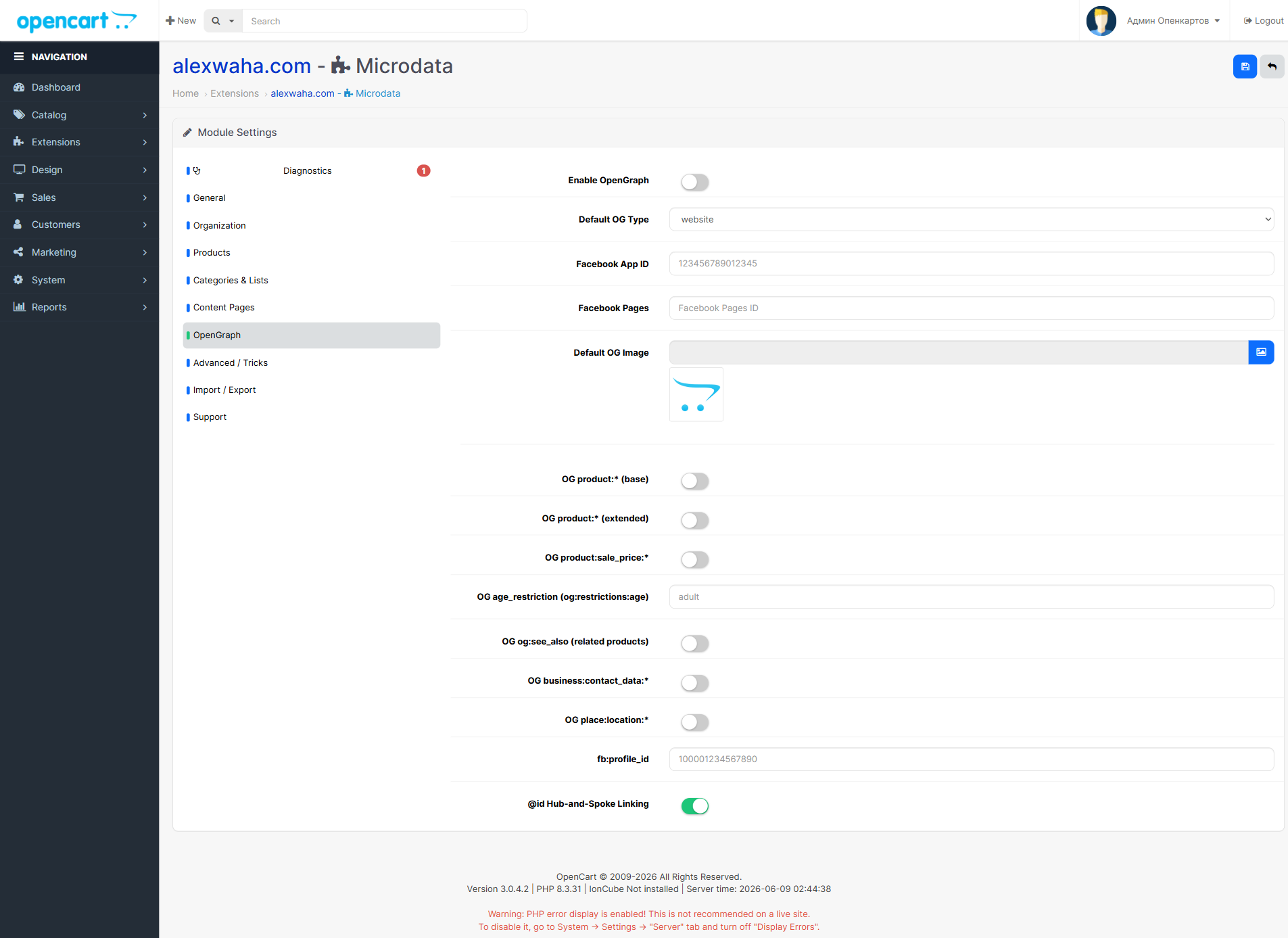Expand Extensions menu chevron
The height and width of the screenshot is (938, 1288).
point(145,142)
